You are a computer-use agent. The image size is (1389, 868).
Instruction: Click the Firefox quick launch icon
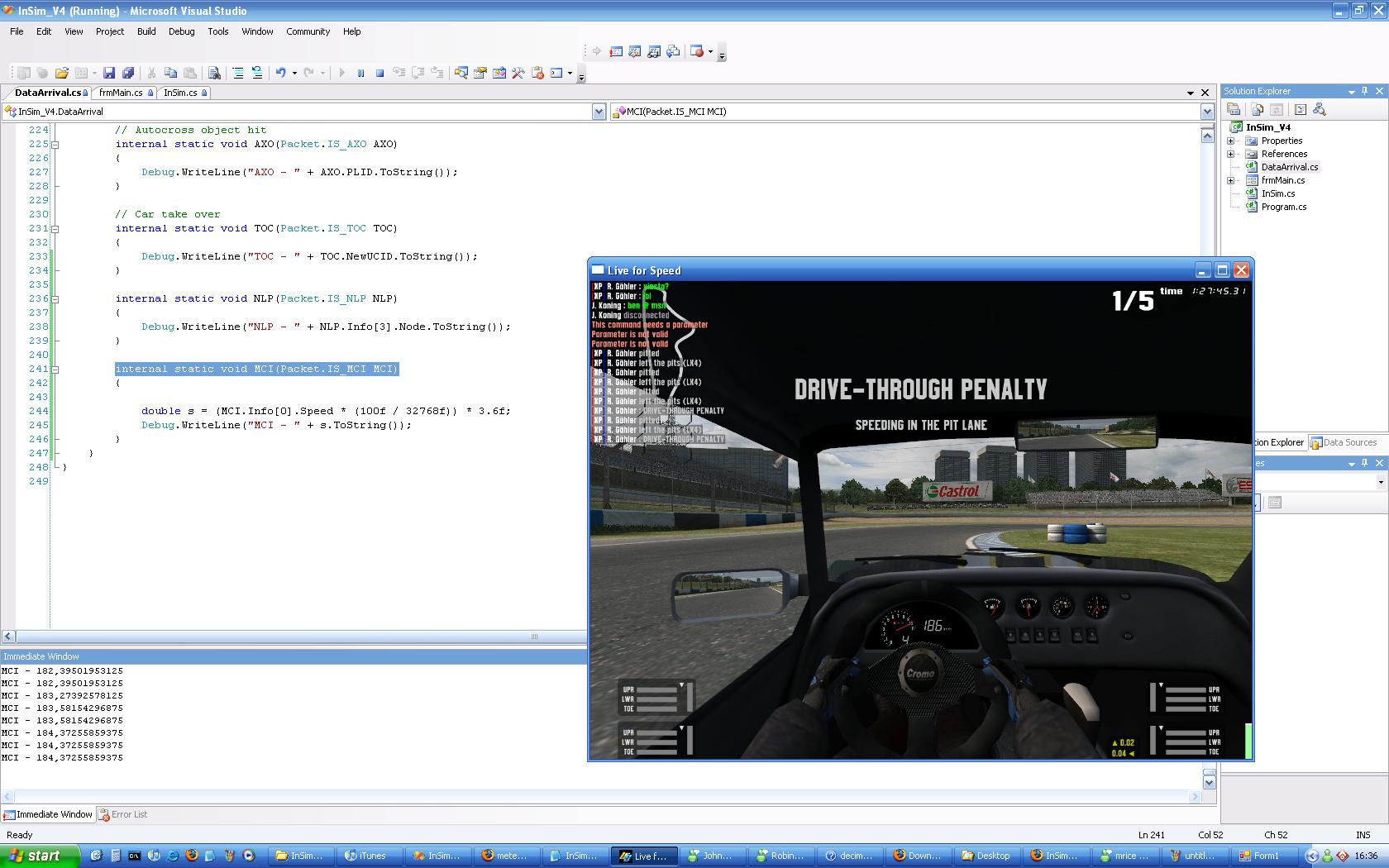192,856
